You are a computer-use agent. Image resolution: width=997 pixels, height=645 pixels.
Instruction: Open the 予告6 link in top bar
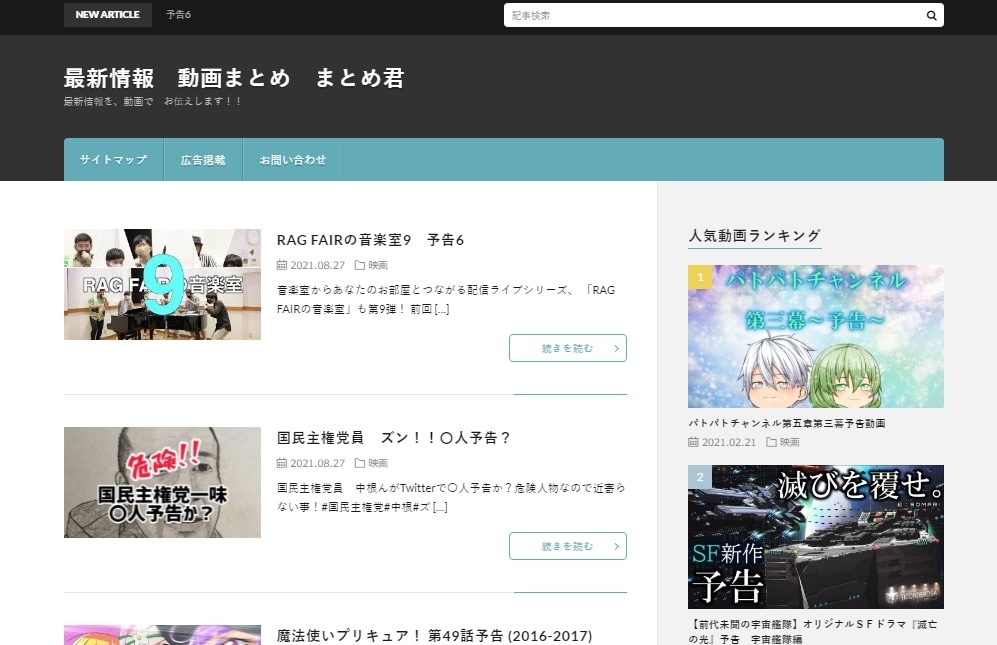[x=178, y=15]
